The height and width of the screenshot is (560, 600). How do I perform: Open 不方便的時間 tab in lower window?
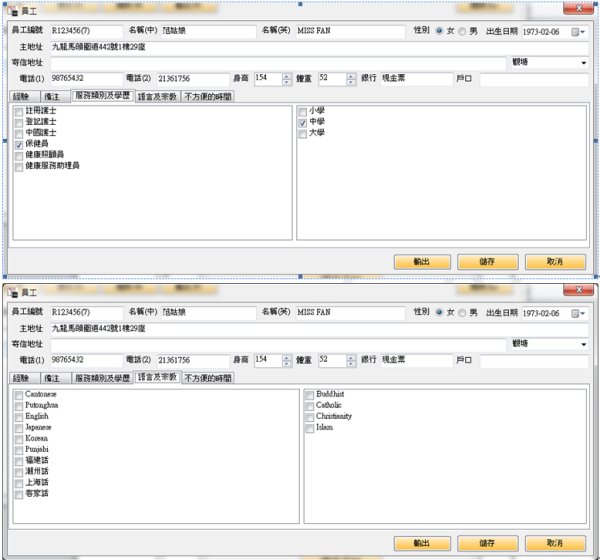(208, 378)
